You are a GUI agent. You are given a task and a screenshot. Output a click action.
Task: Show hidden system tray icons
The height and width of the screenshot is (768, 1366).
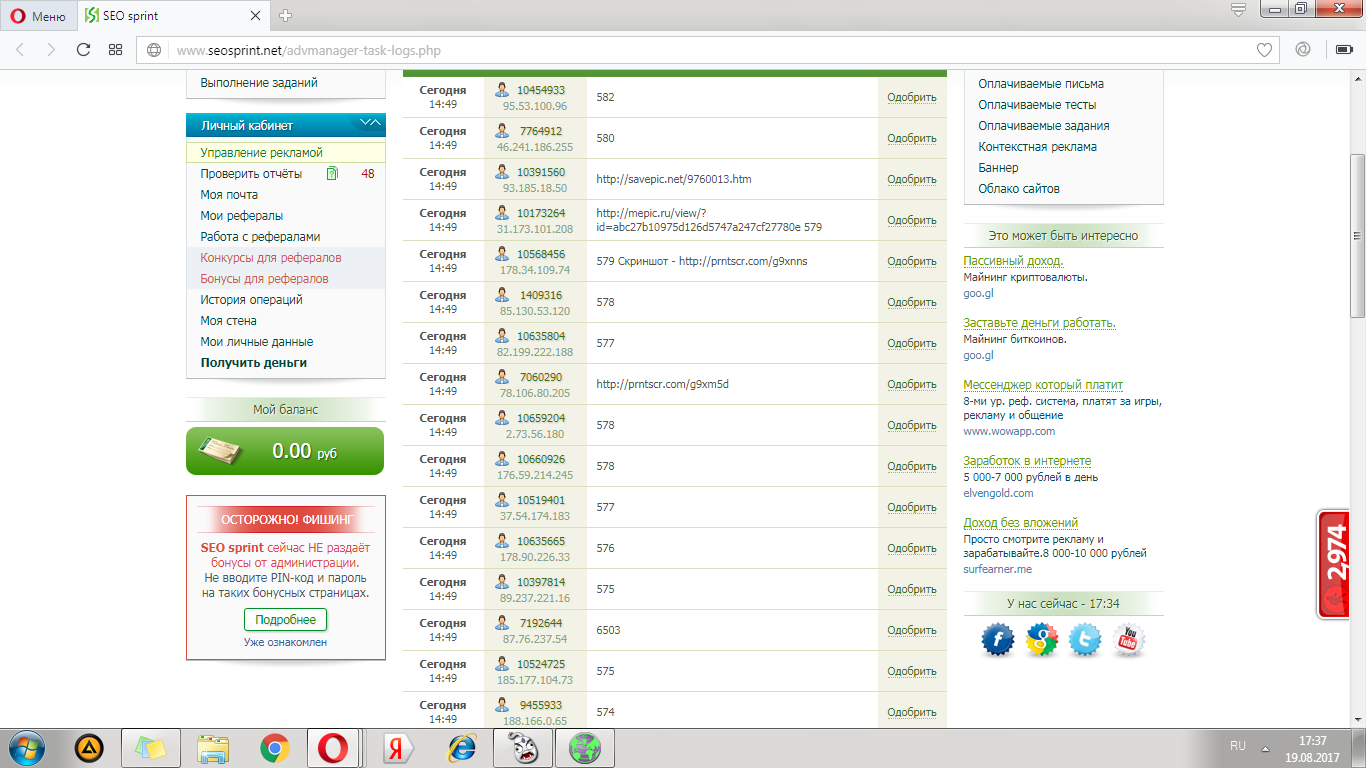pos(1264,748)
